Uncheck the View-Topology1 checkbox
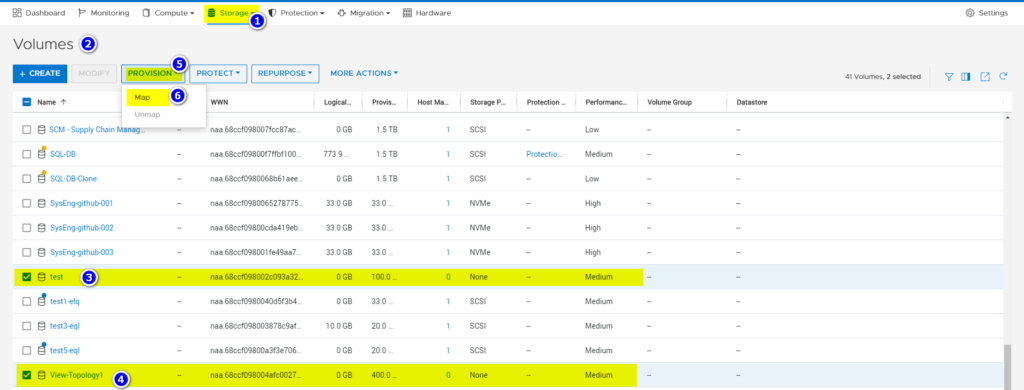The height and width of the screenshot is (390, 1024). point(27,375)
